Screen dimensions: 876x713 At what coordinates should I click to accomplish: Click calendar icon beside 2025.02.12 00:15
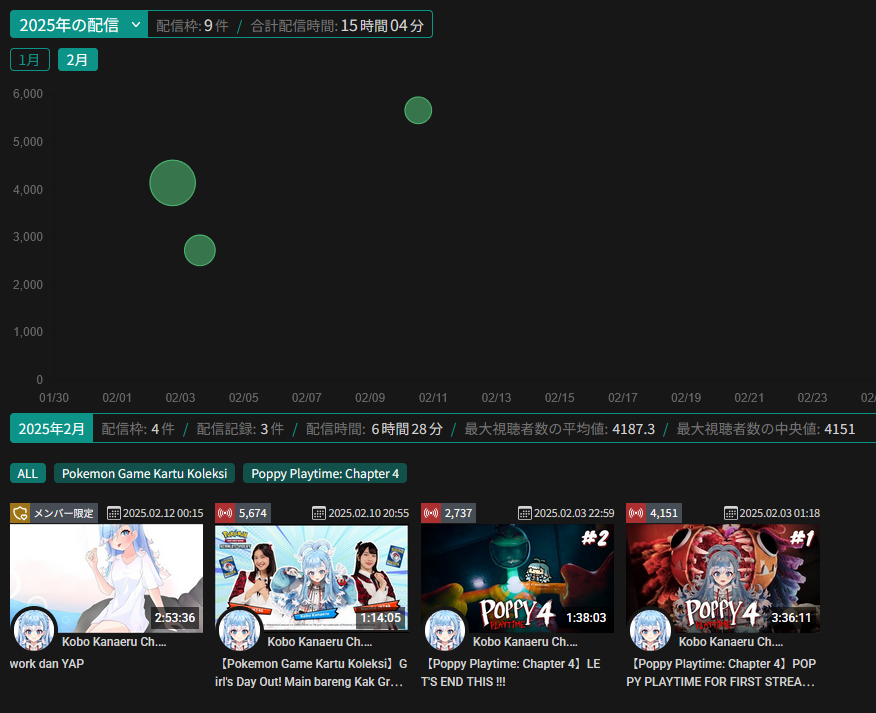coord(114,513)
